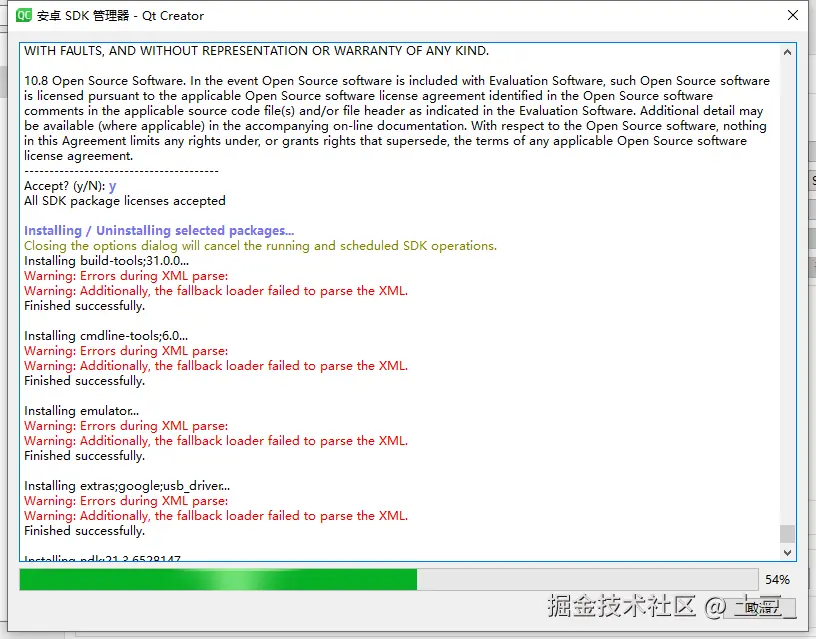Click the green installation progress bar
816x639 pixels.
pyautogui.click(x=389, y=579)
